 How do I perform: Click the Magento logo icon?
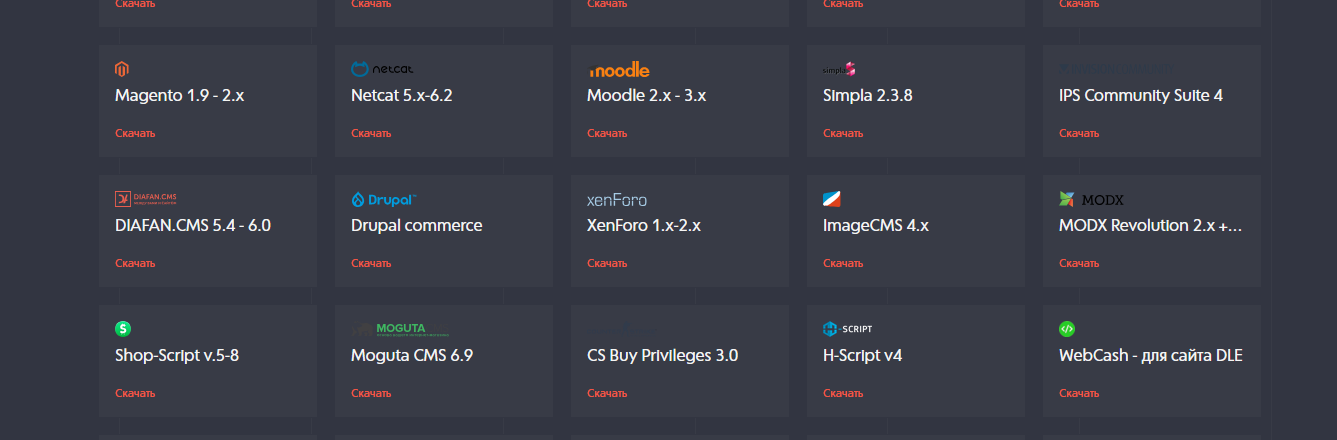pos(122,69)
